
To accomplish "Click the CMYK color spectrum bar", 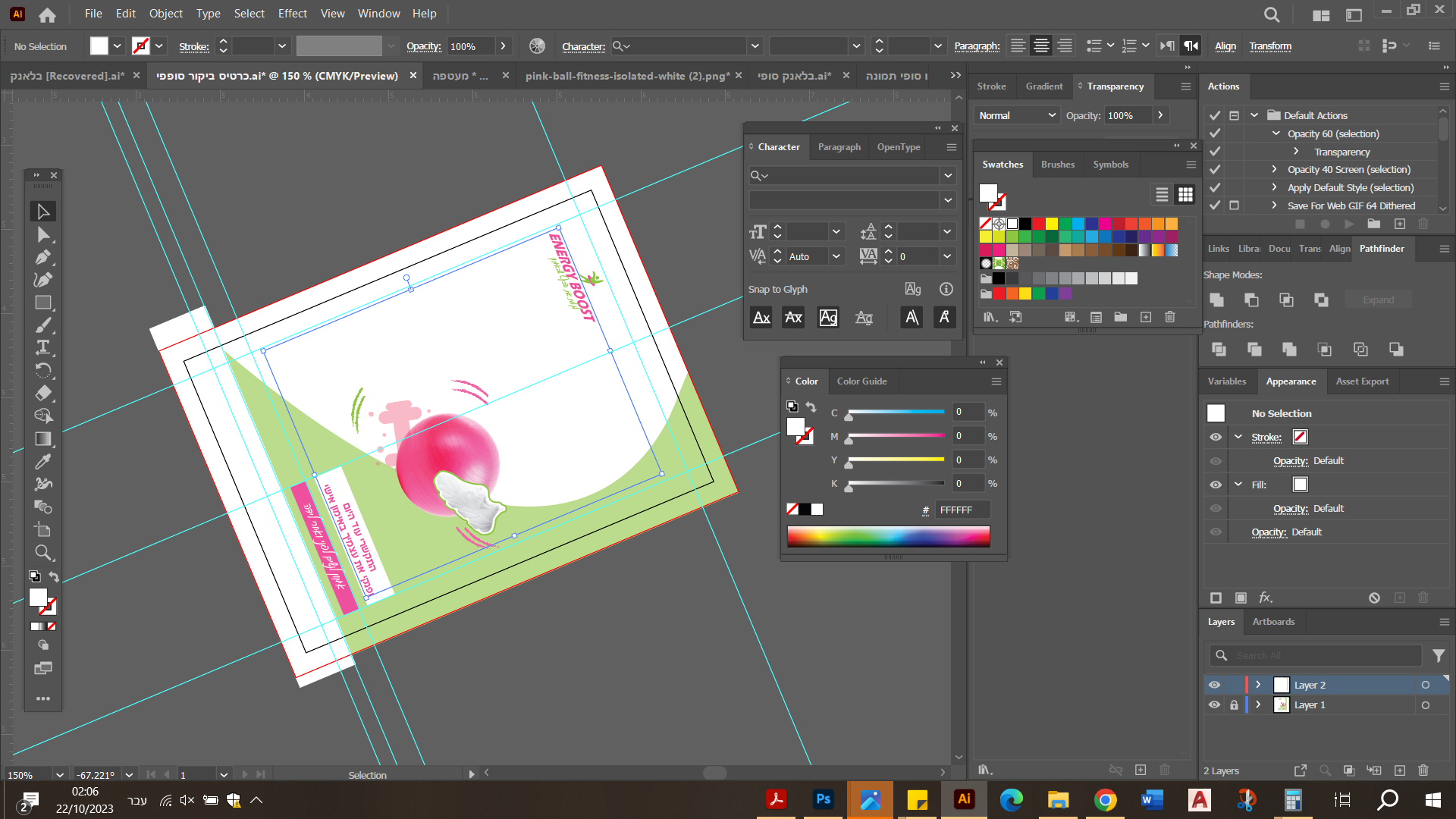I will pos(888,536).
